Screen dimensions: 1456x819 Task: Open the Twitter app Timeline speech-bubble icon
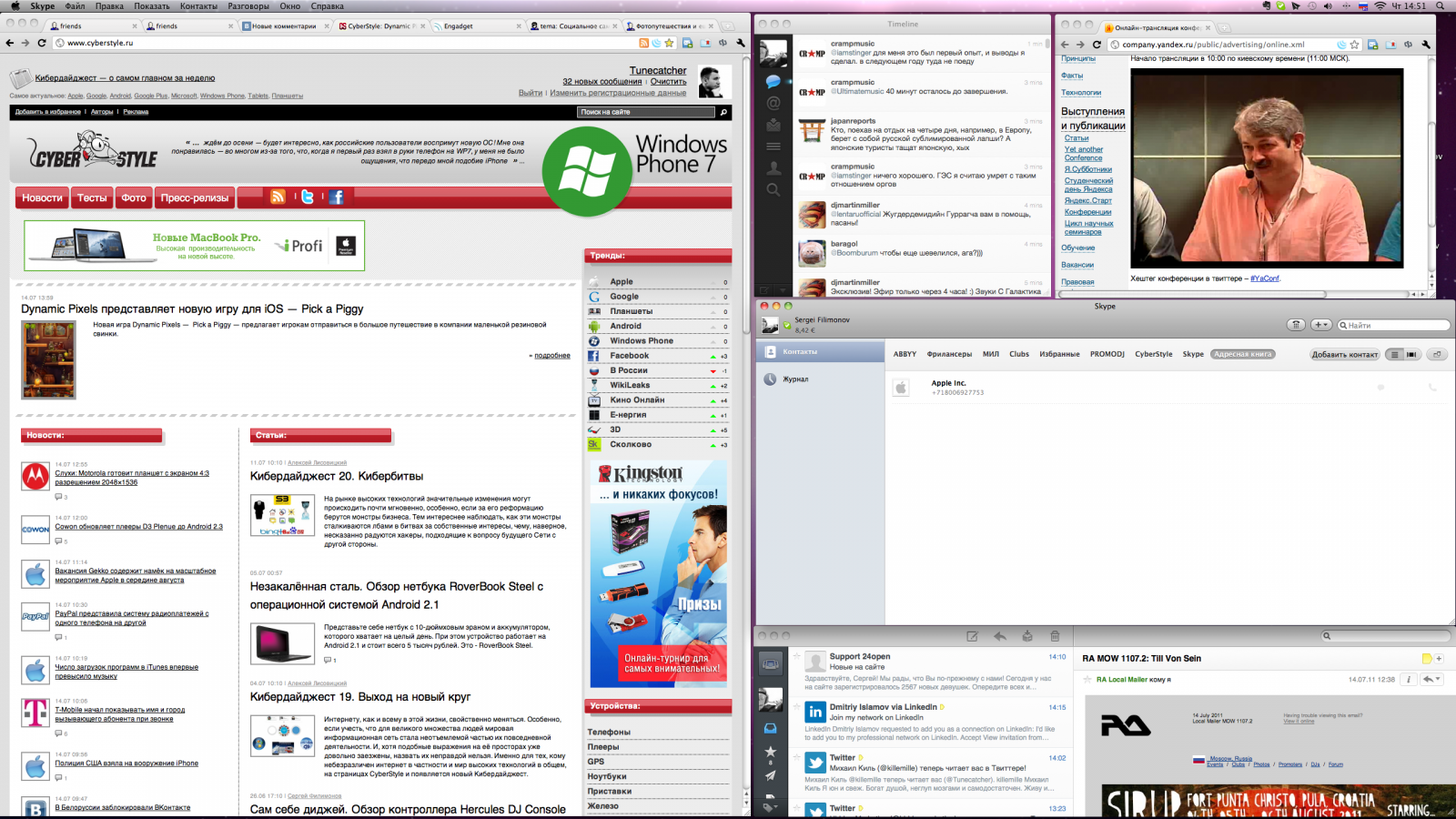[x=773, y=82]
